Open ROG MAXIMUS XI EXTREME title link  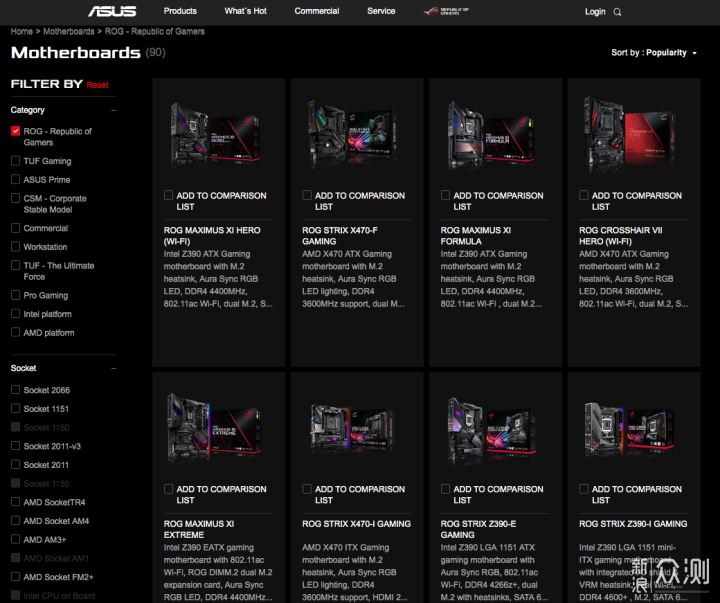click(x=199, y=529)
